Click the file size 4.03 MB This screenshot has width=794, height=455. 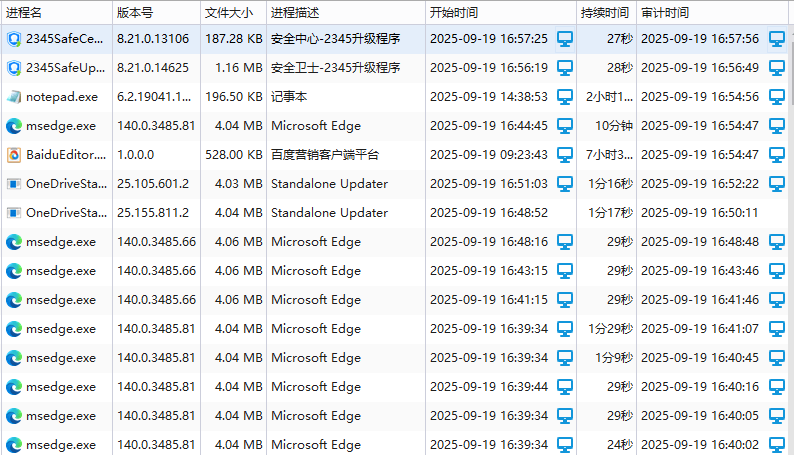click(239, 184)
